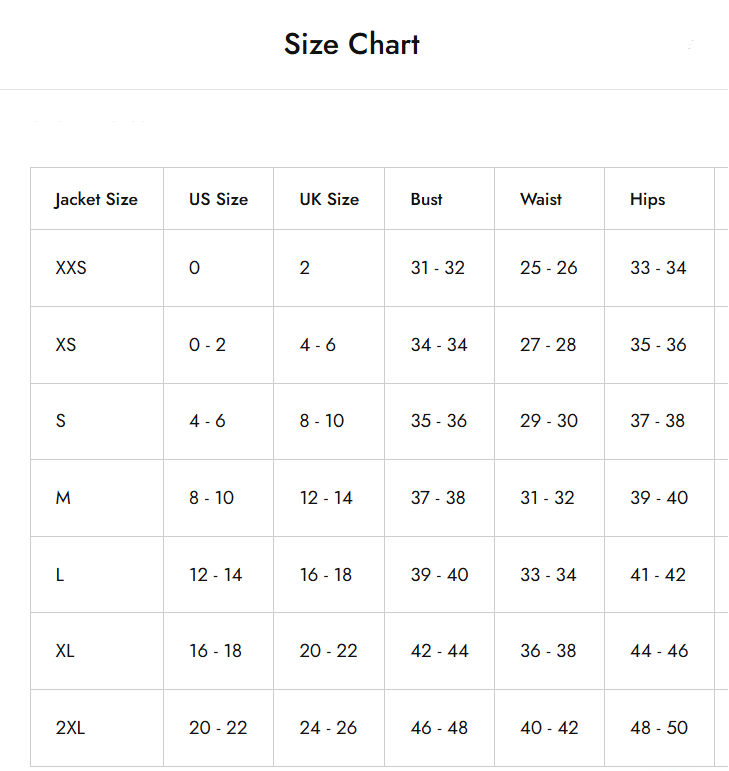Screen dimensions: 729x771
Task: Select UK size 12 - 14 cell
Action: coord(326,498)
